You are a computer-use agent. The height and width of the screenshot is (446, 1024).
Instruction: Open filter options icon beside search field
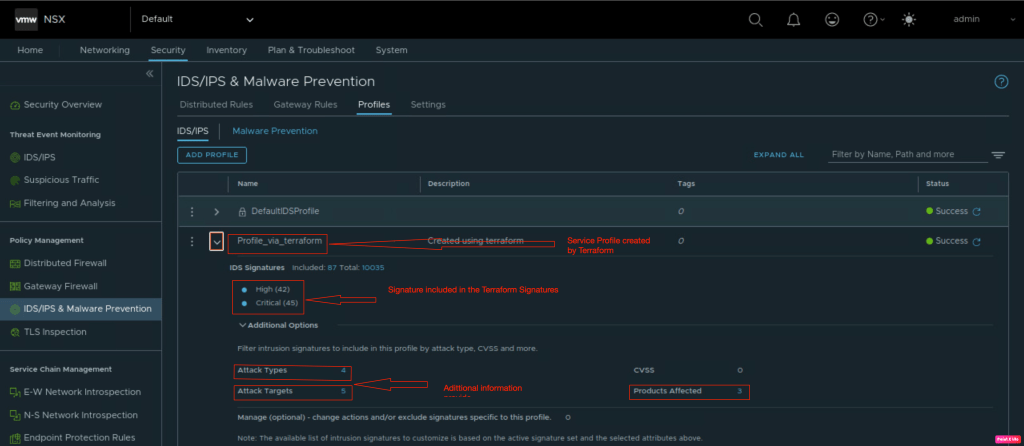998,155
